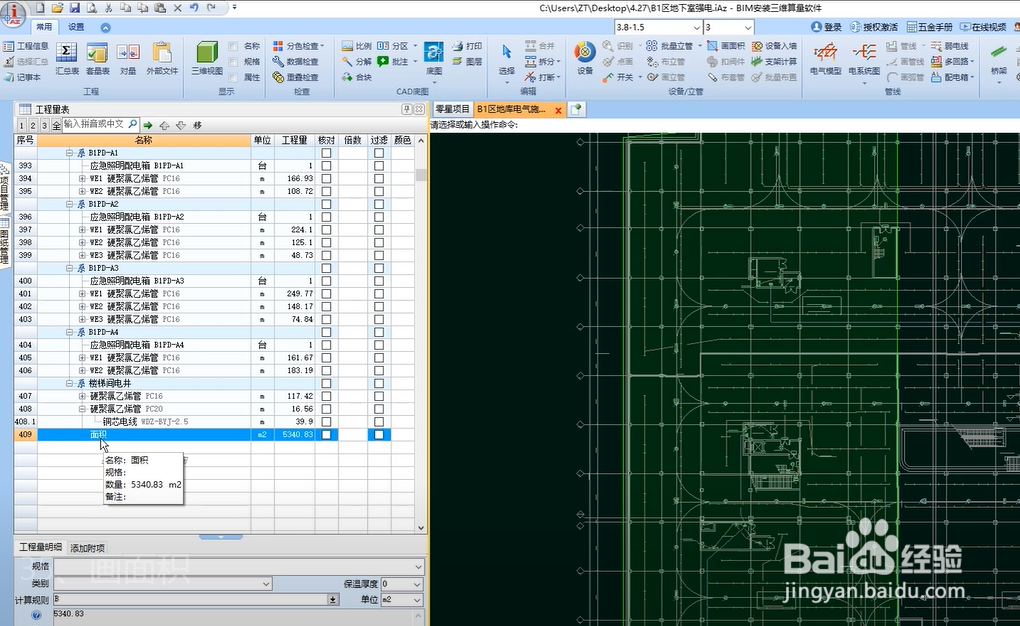Collapse the B1PD-A1 tree node
The height and width of the screenshot is (626, 1020).
pyautogui.click(x=70, y=153)
